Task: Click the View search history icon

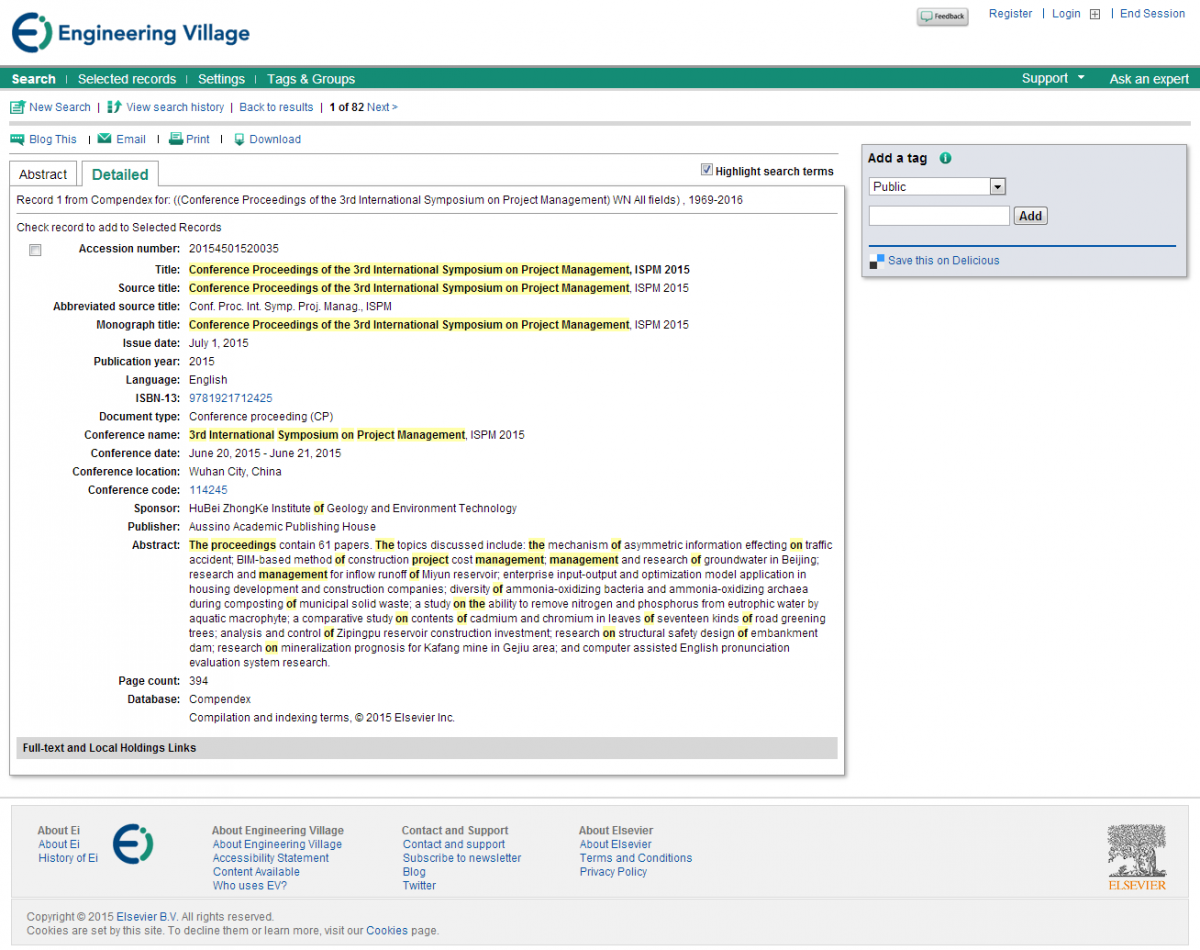Action: pyautogui.click(x=114, y=107)
